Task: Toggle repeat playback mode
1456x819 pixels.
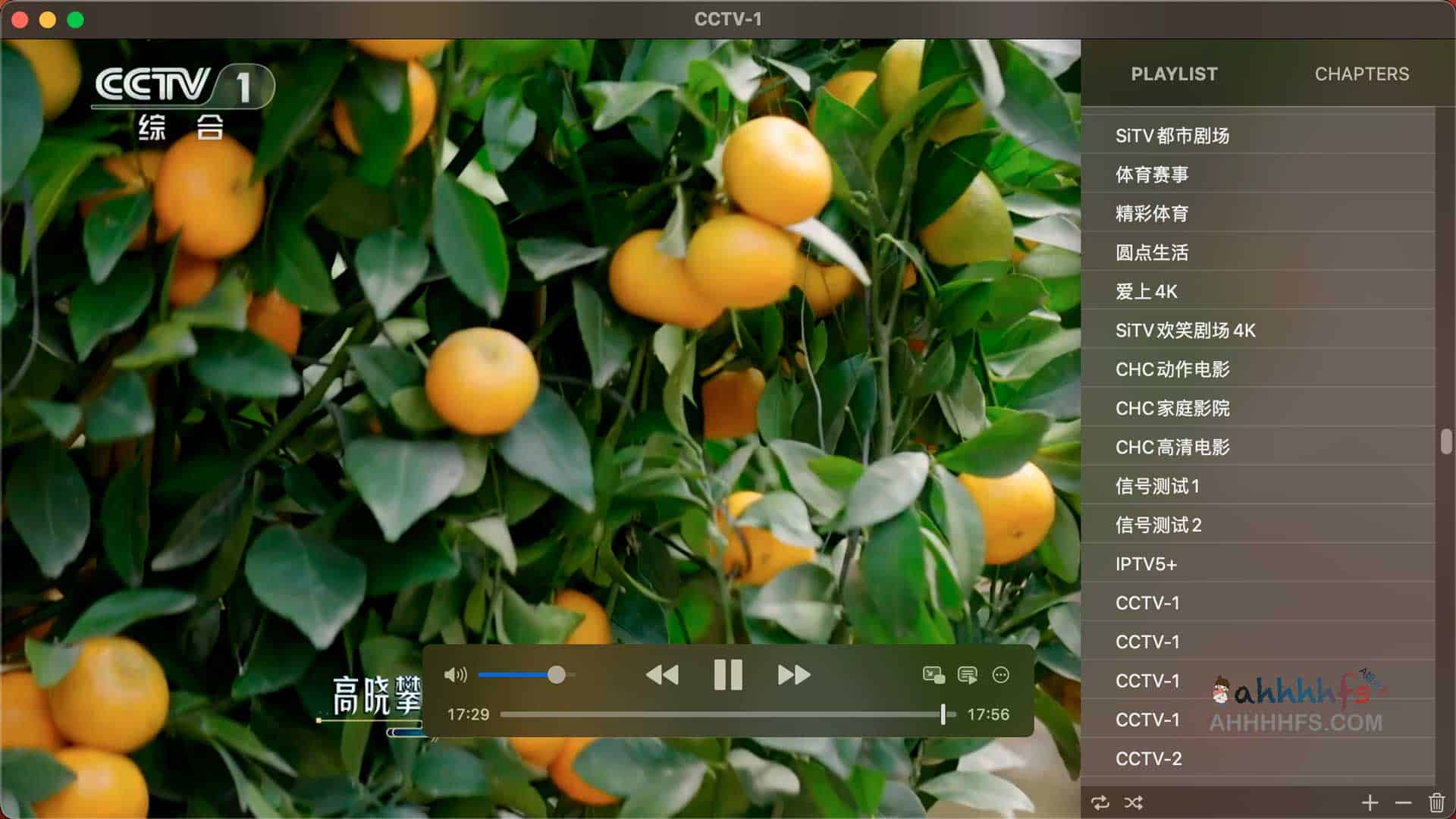Action: coord(1101,801)
